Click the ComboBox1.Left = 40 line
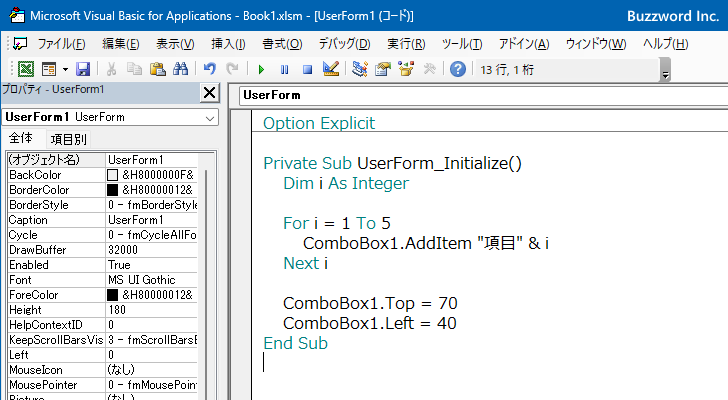The height and width of the screenshot is (400, 728). [370, 323]
